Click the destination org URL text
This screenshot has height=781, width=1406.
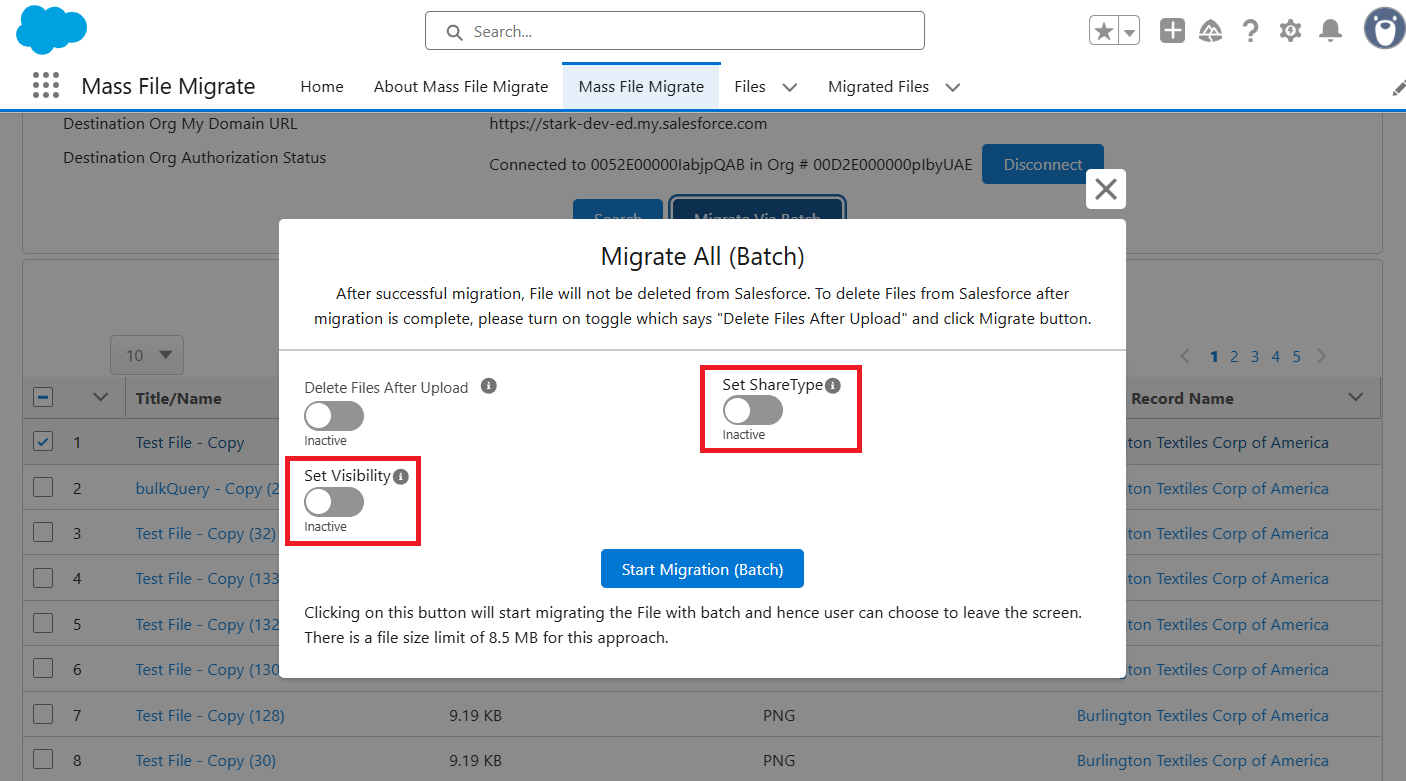(628, 124)
